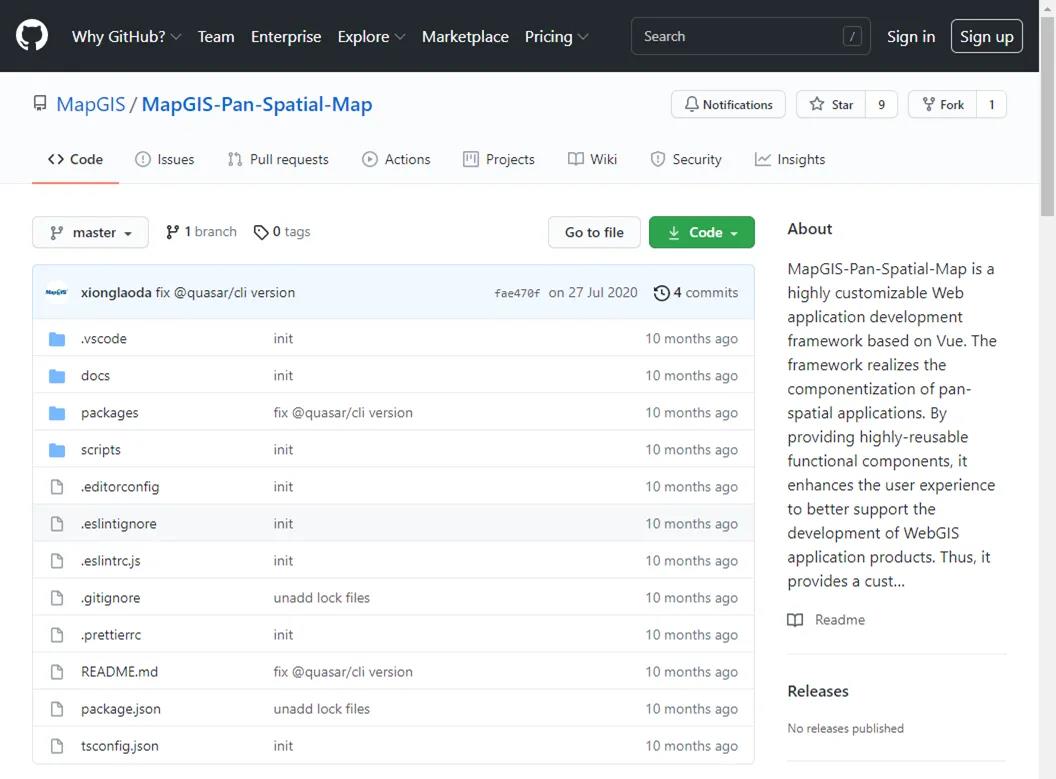Screen dimensions: 1056x779
Task: Star the MapGIS-Pan-Spatial-Map repository
Action: tap(832, 105)
